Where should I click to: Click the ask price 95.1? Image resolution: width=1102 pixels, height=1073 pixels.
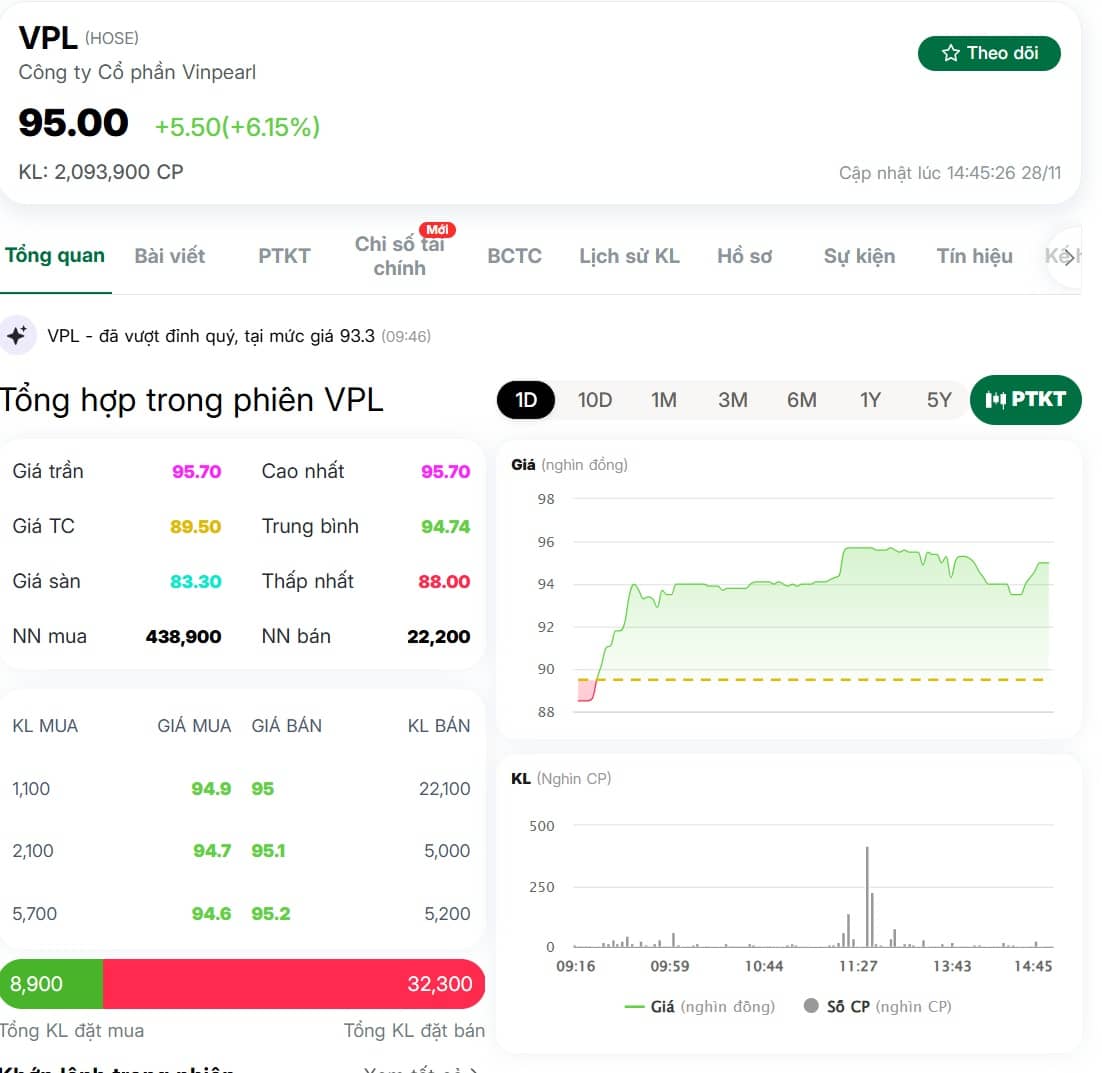tap(268, 851)
